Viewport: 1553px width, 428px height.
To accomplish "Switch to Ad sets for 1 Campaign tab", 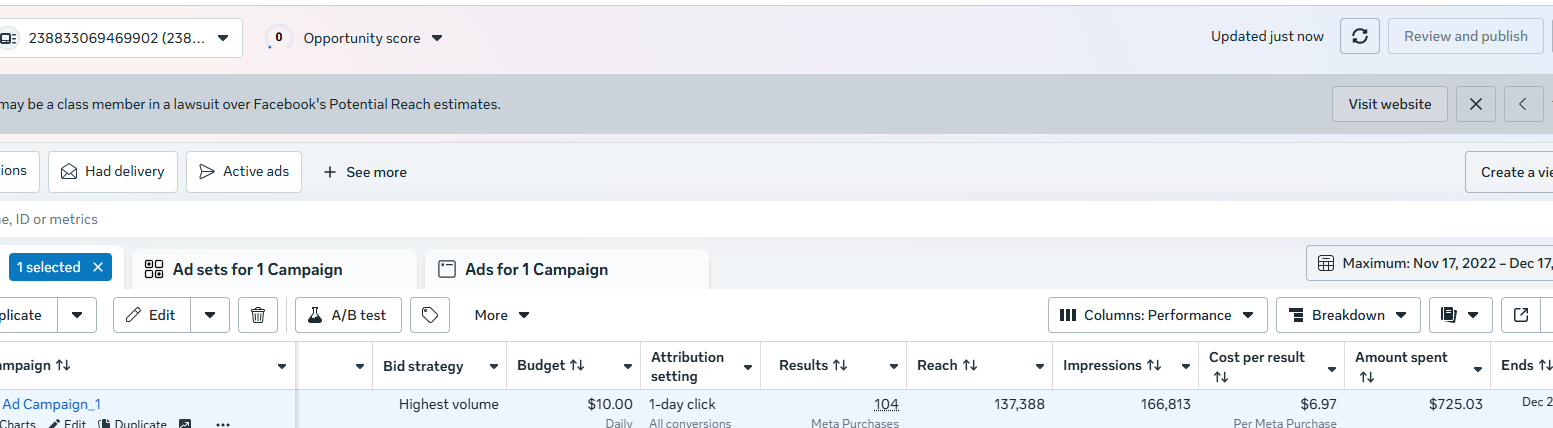I will tap(257, 270).
